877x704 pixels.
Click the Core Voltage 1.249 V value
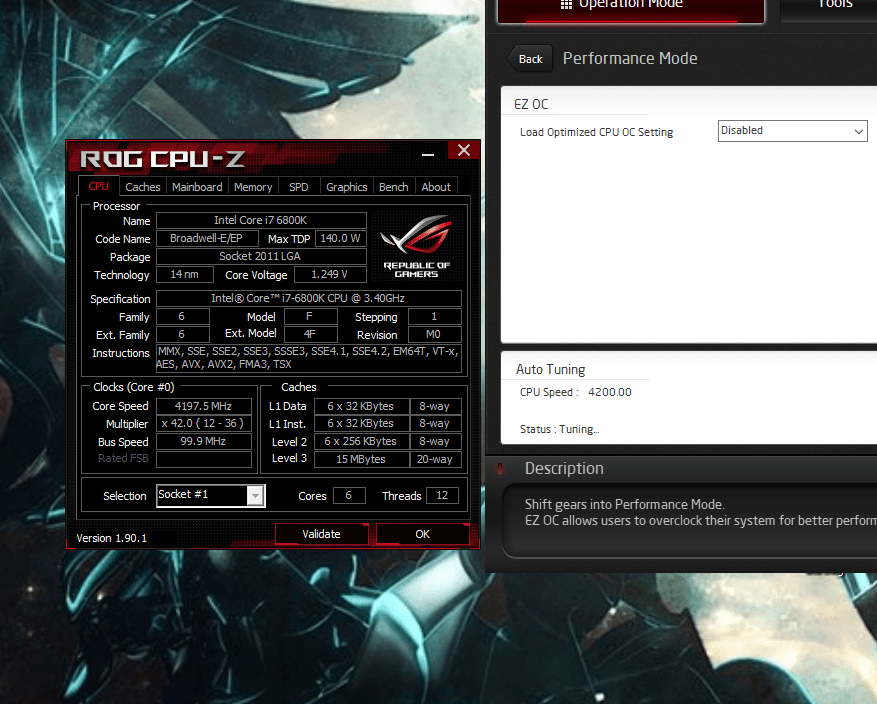click(x=330, y=274)
